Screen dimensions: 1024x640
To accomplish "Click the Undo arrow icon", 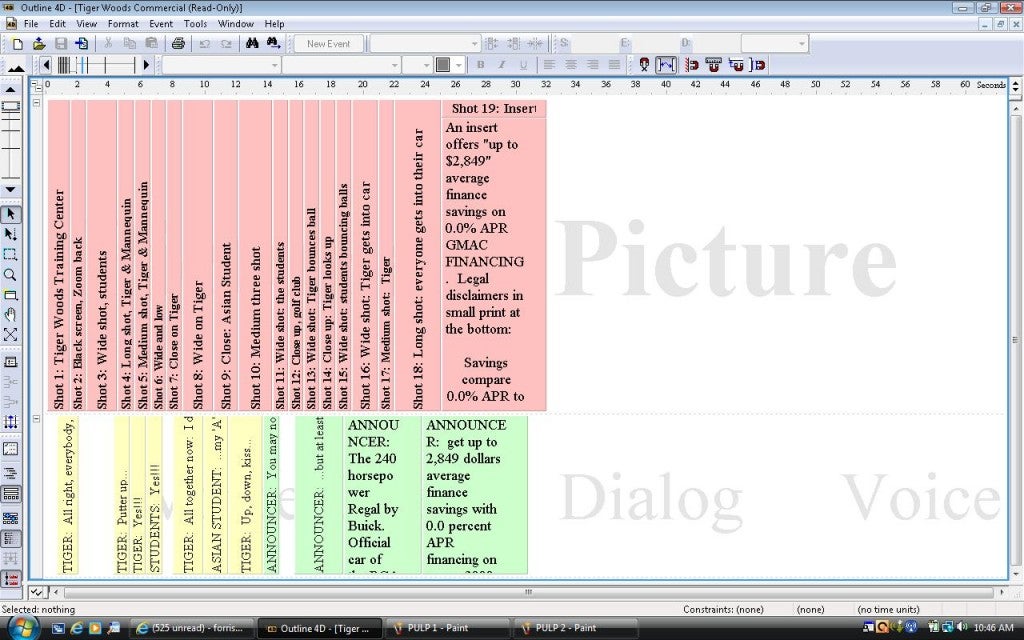I will [204, 44].
